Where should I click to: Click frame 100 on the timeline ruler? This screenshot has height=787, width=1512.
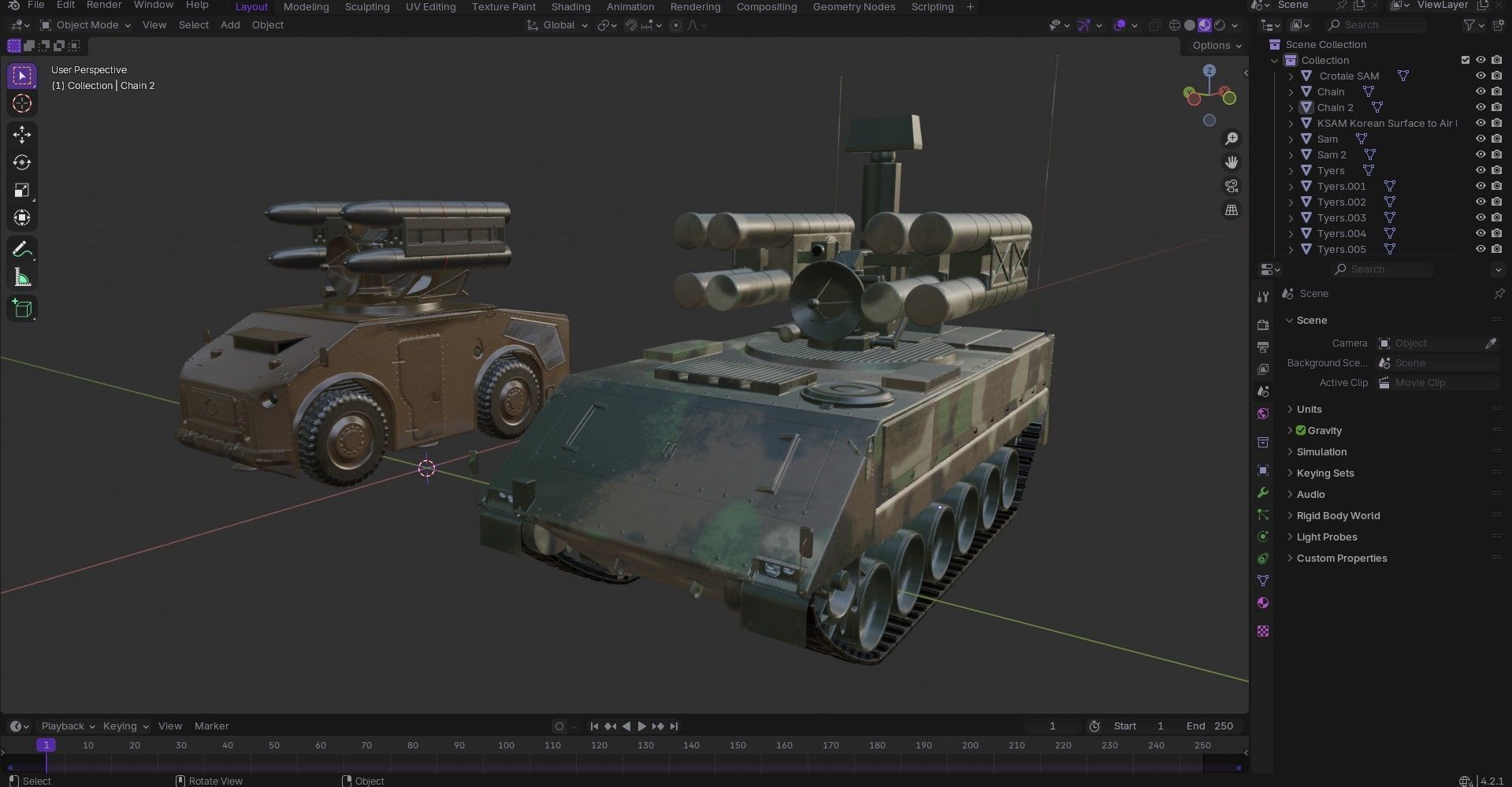(506, 745)
